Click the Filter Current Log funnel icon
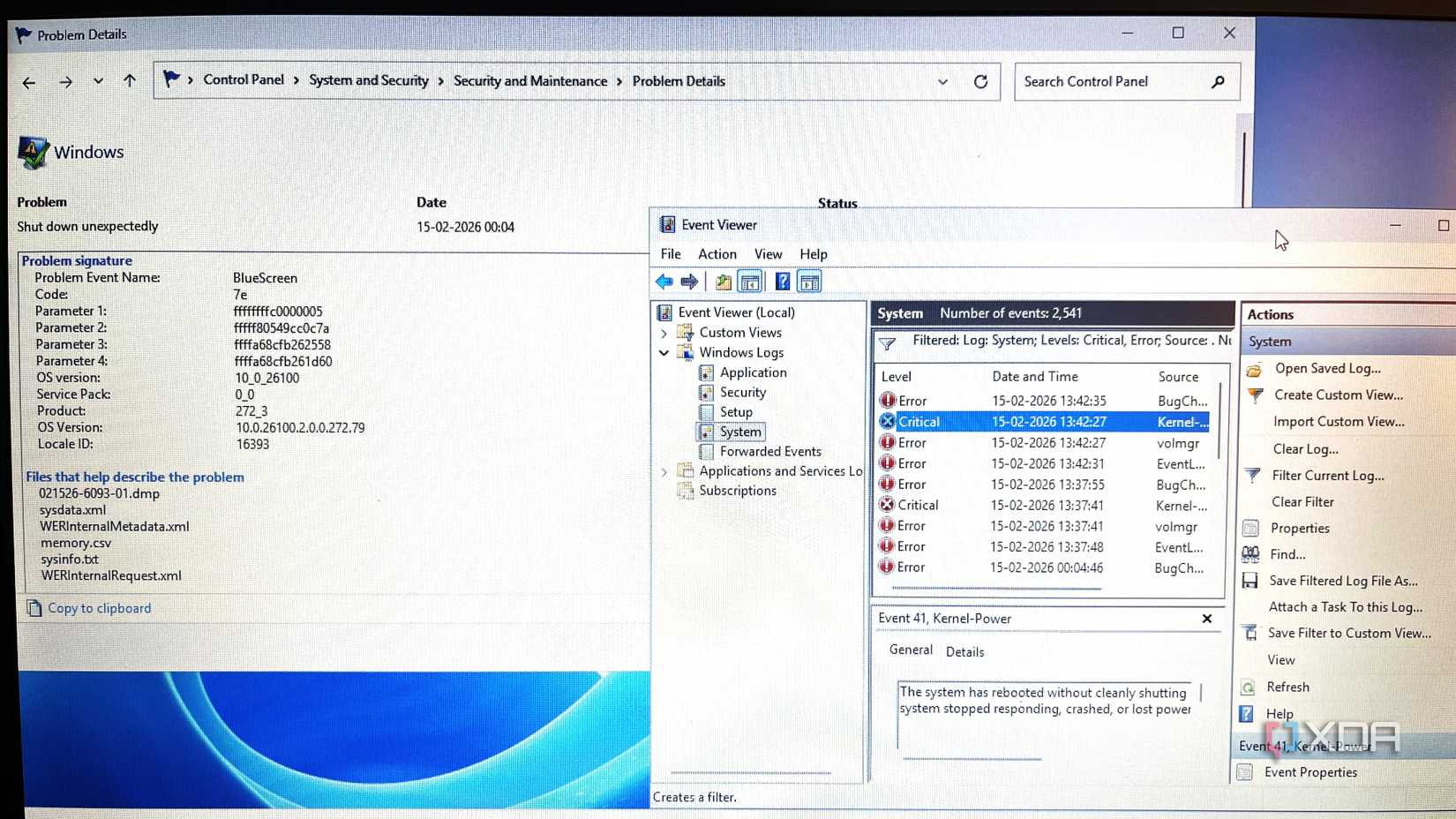Screen dimensions: 1456x819 click(x=1253, y=475)
